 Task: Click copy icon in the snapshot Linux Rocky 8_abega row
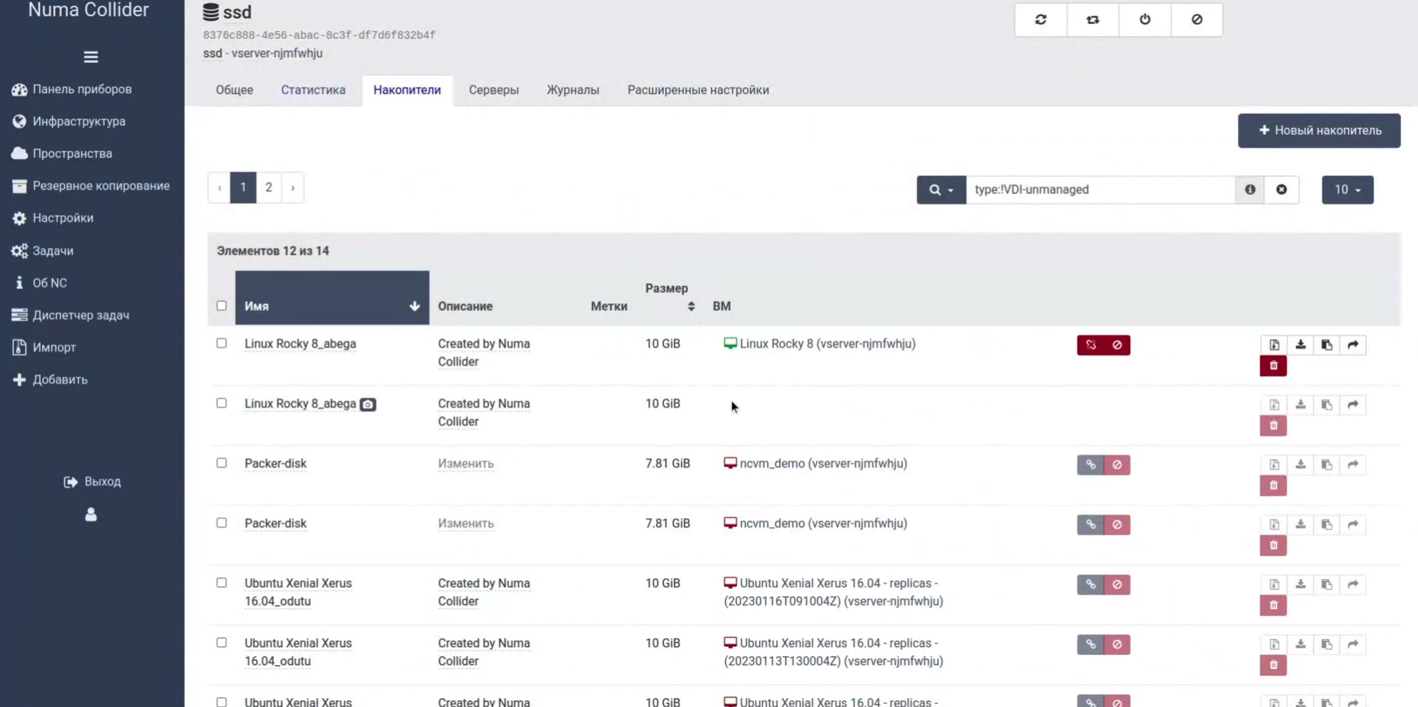coord(1327,405)
